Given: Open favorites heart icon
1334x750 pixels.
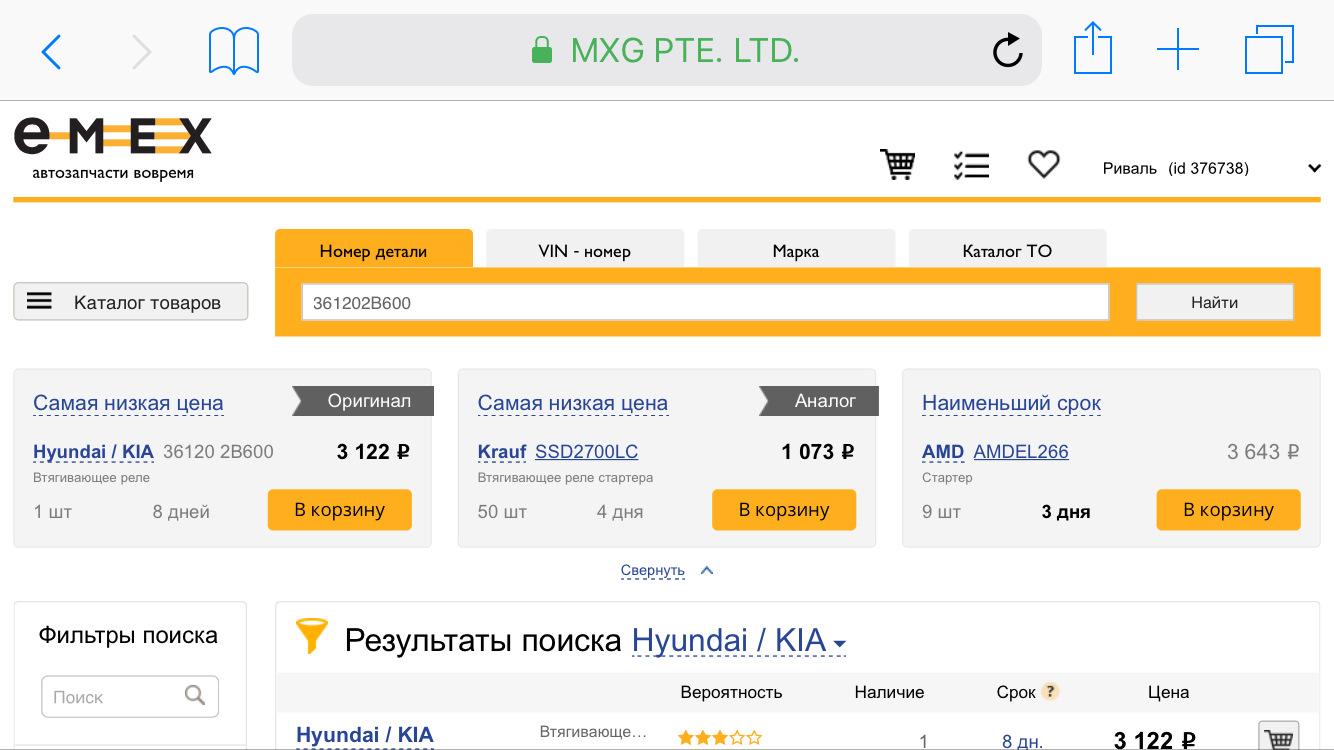Looking at the screenshot, I should click(x=1043, y=165).
